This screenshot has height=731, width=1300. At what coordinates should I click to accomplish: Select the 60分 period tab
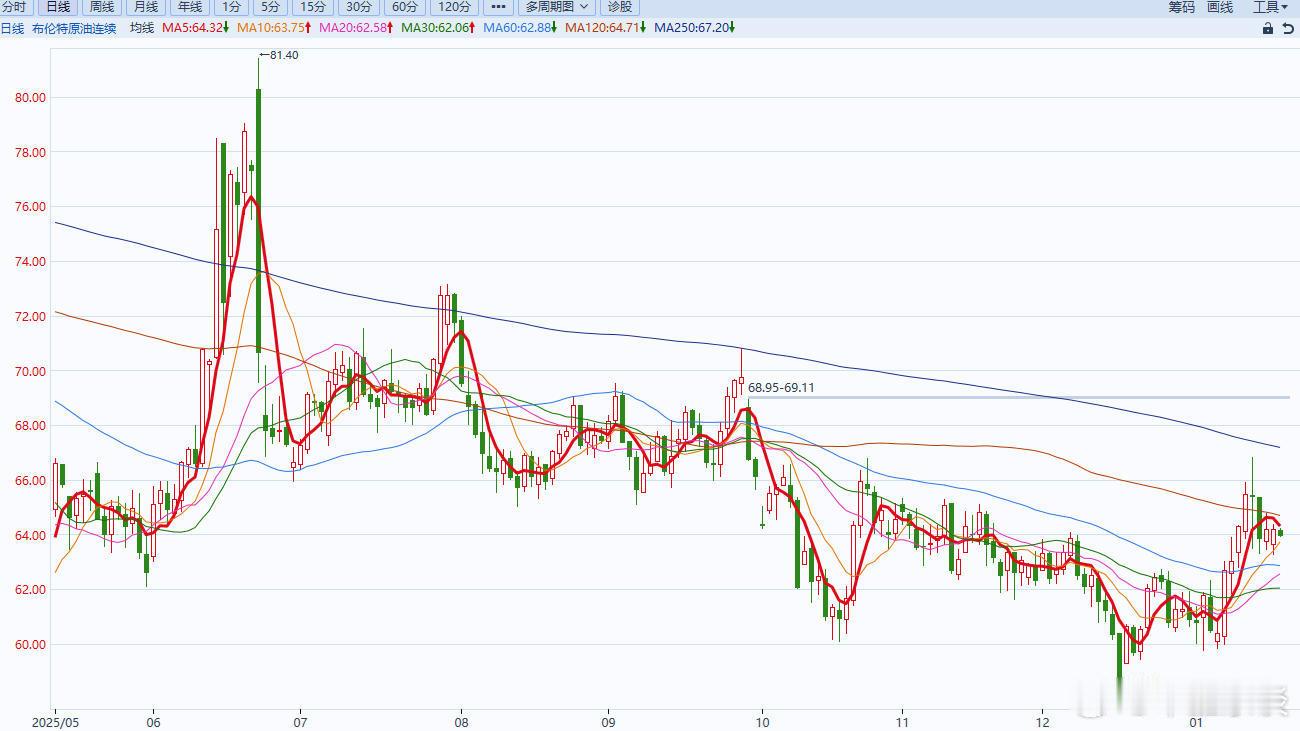(x=405, y=6)
